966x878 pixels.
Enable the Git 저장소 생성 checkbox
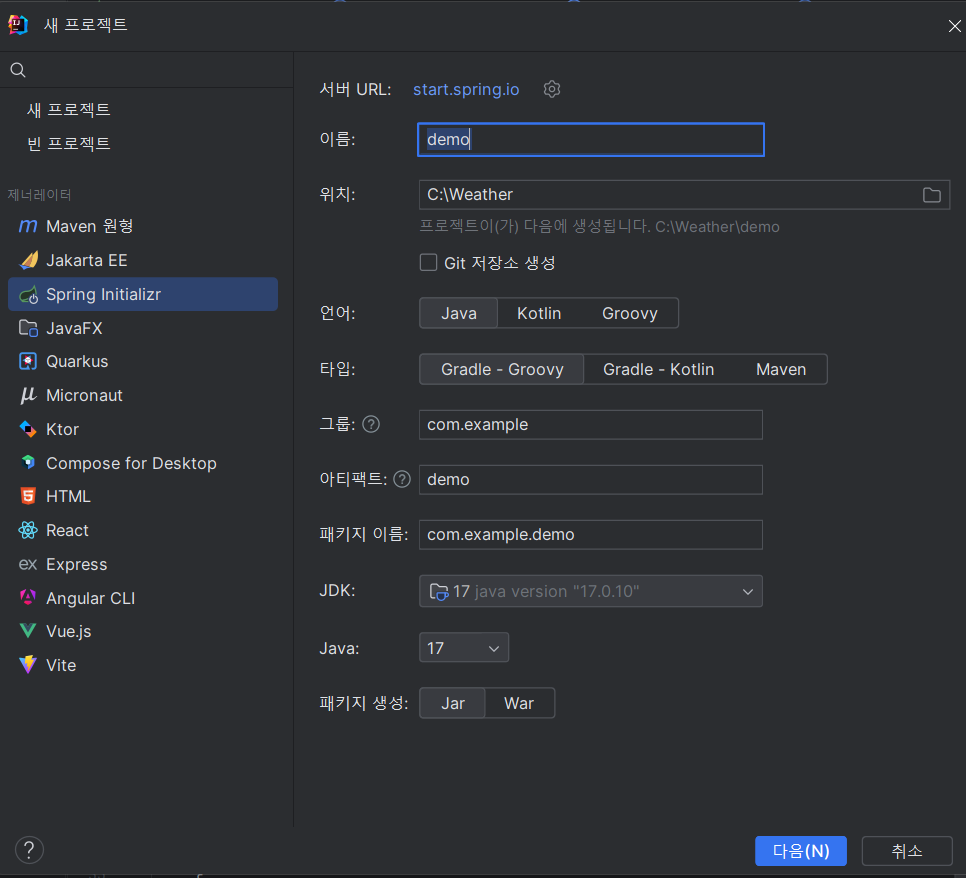[428, 263]
